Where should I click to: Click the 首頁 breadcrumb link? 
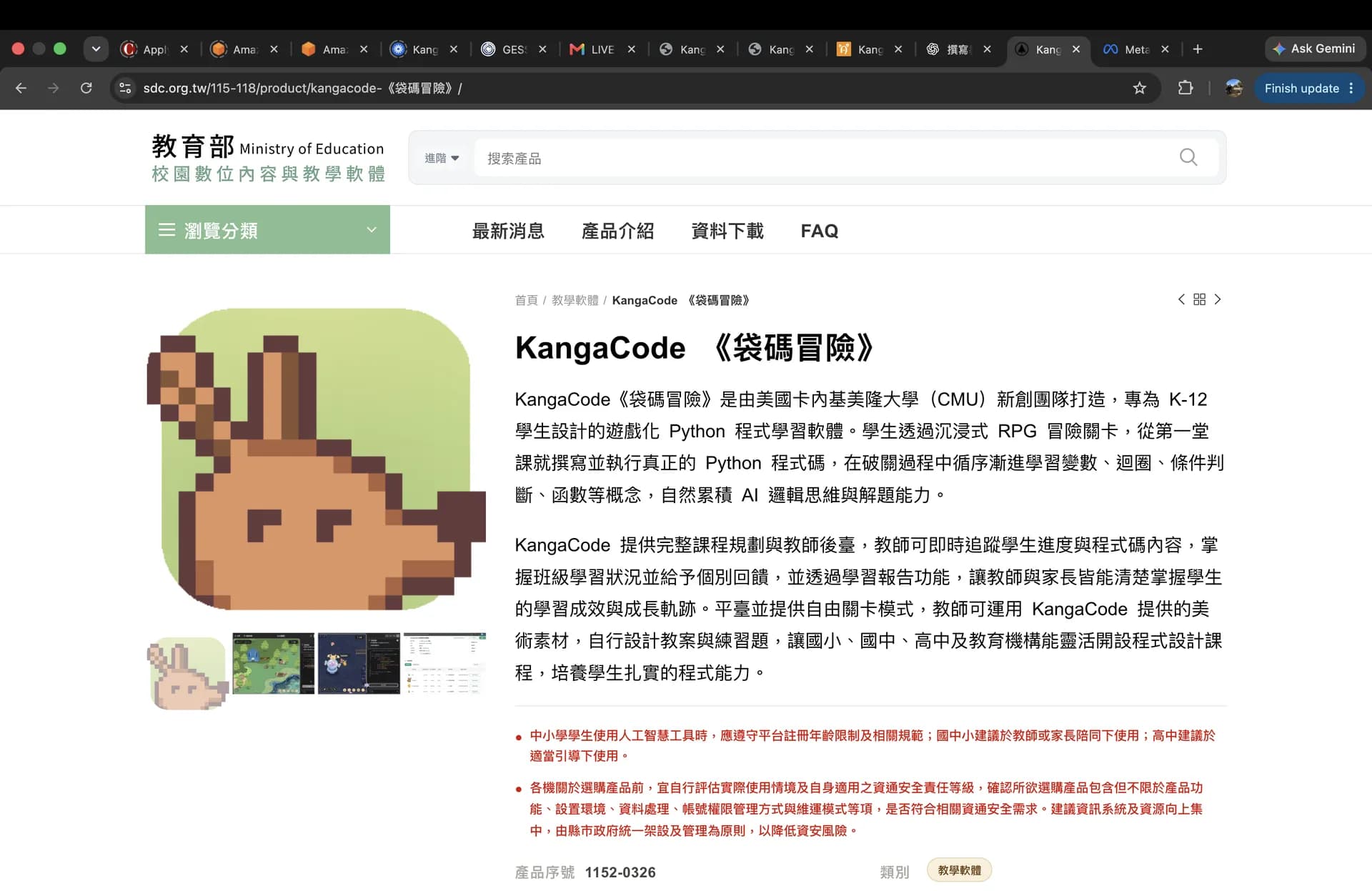click(526, 300)
